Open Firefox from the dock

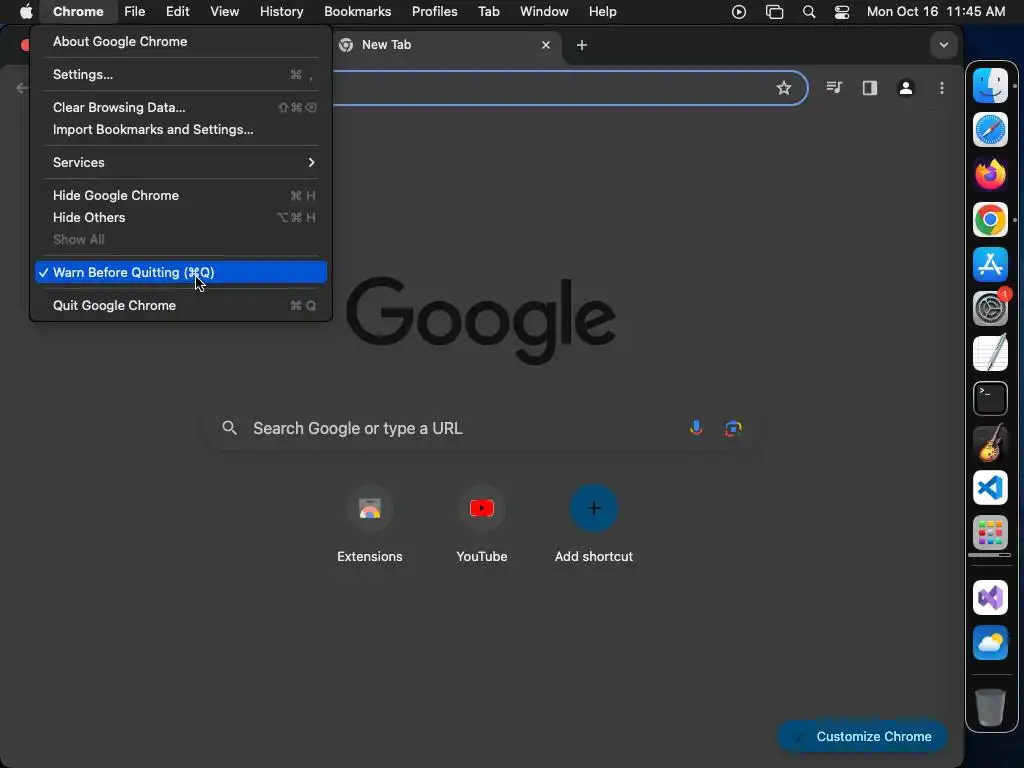click(x=990, y=174)
